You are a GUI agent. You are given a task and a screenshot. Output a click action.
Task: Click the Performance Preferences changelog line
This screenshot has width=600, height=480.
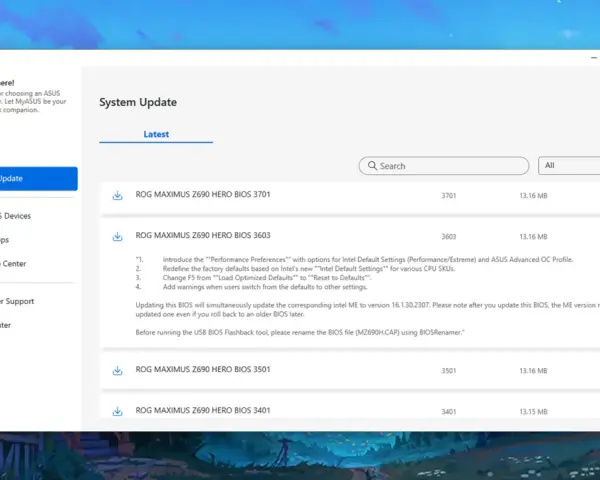pyautogui.click(x=354, y=260)
